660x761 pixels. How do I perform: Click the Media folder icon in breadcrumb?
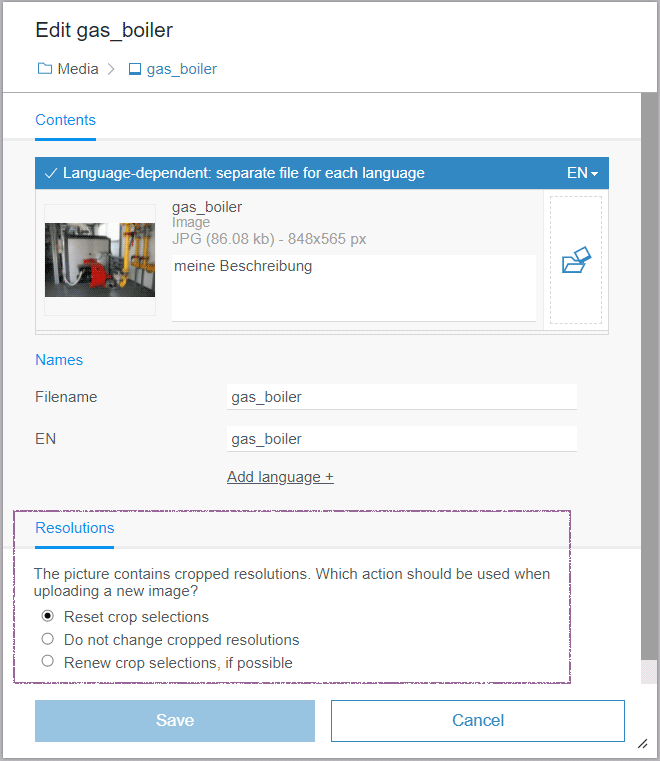[x=45, y=68]
